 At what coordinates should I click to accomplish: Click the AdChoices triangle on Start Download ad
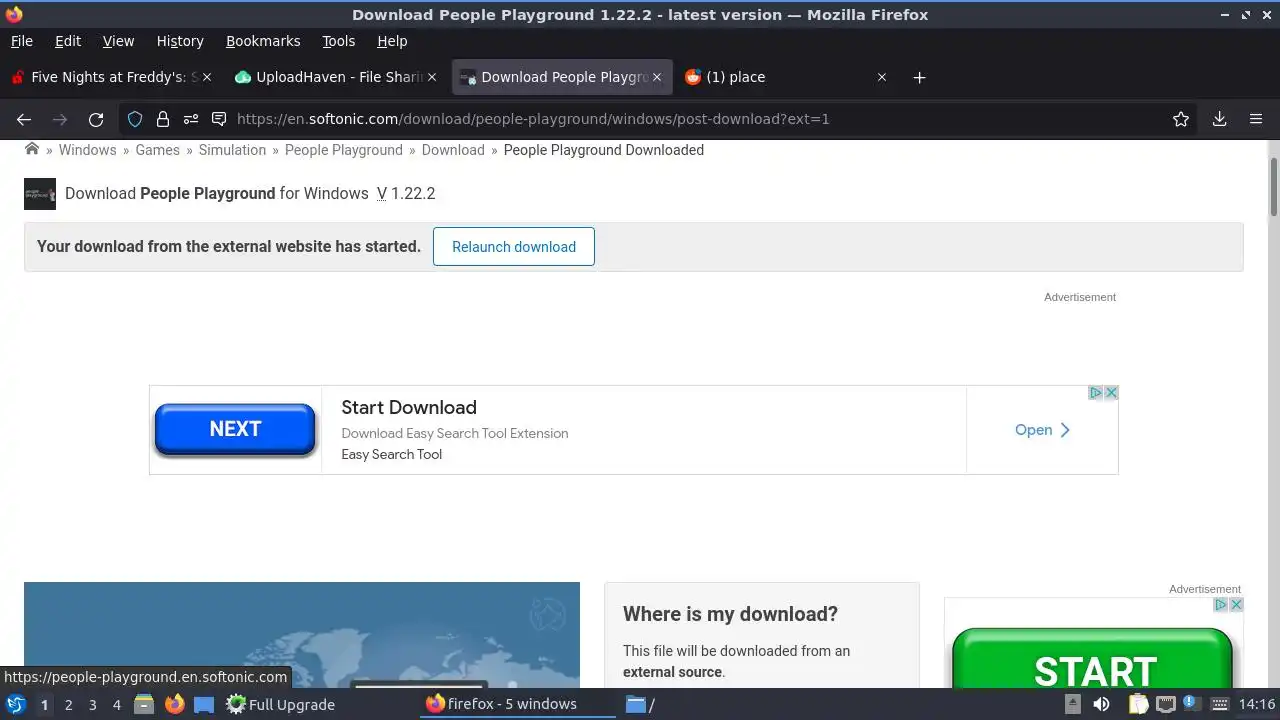[1096, 393]
